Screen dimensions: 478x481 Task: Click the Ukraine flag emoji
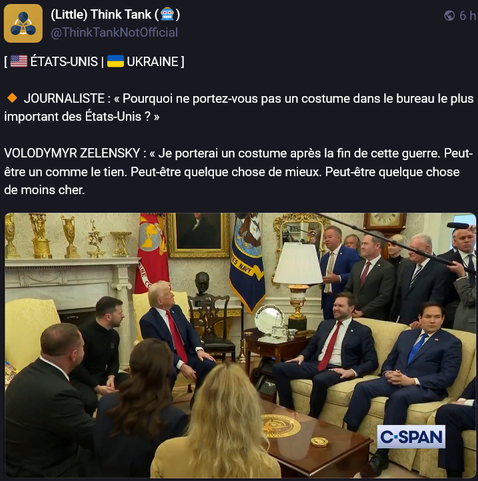point(115,61)
